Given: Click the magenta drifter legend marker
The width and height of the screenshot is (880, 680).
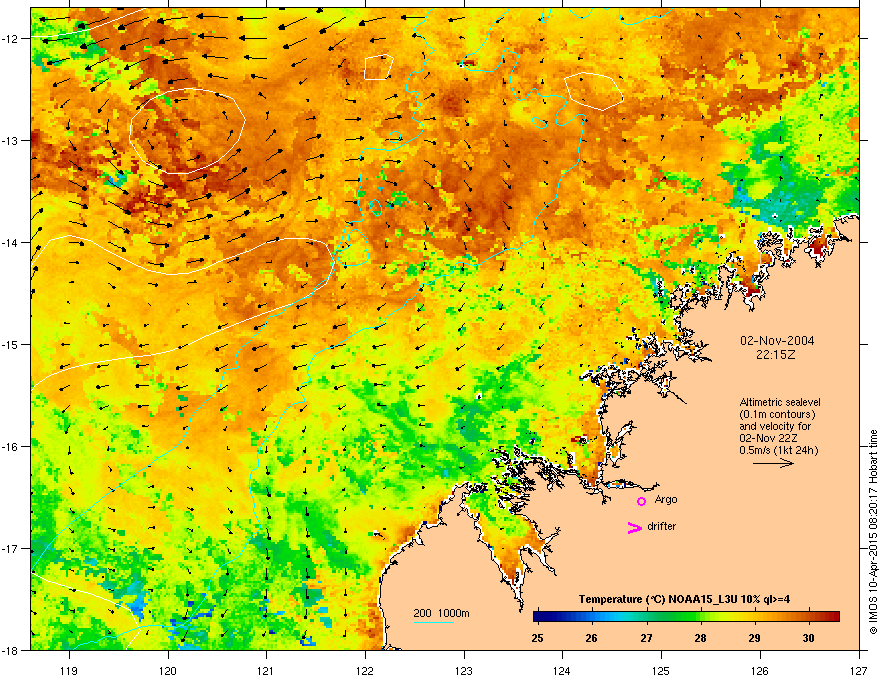Looking at the screenshot, I should (x=634, y=527).
